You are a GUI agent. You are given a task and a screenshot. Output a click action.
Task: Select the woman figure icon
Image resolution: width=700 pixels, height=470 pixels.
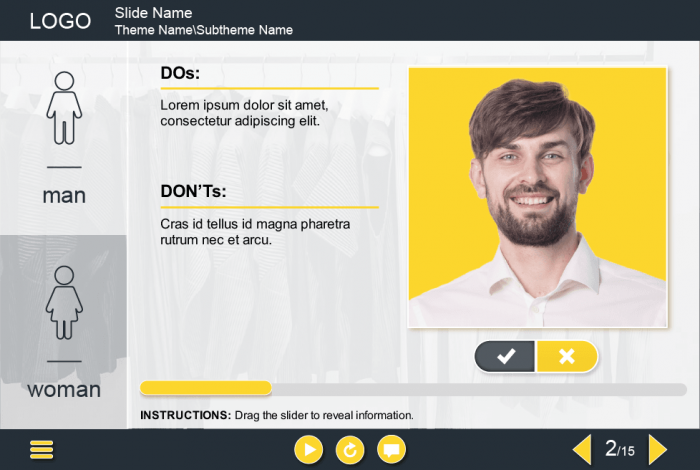(x=64, y=303)
